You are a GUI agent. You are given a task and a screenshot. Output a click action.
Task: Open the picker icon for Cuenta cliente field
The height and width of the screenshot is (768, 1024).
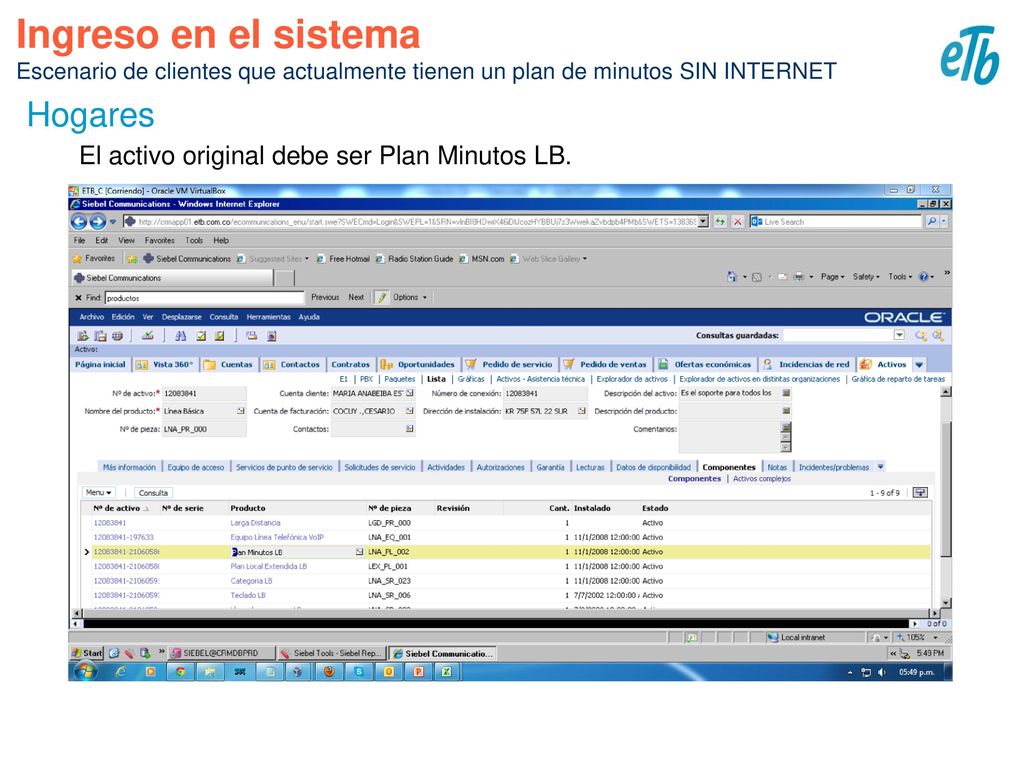pyautogui.click(x=409, y=393)
